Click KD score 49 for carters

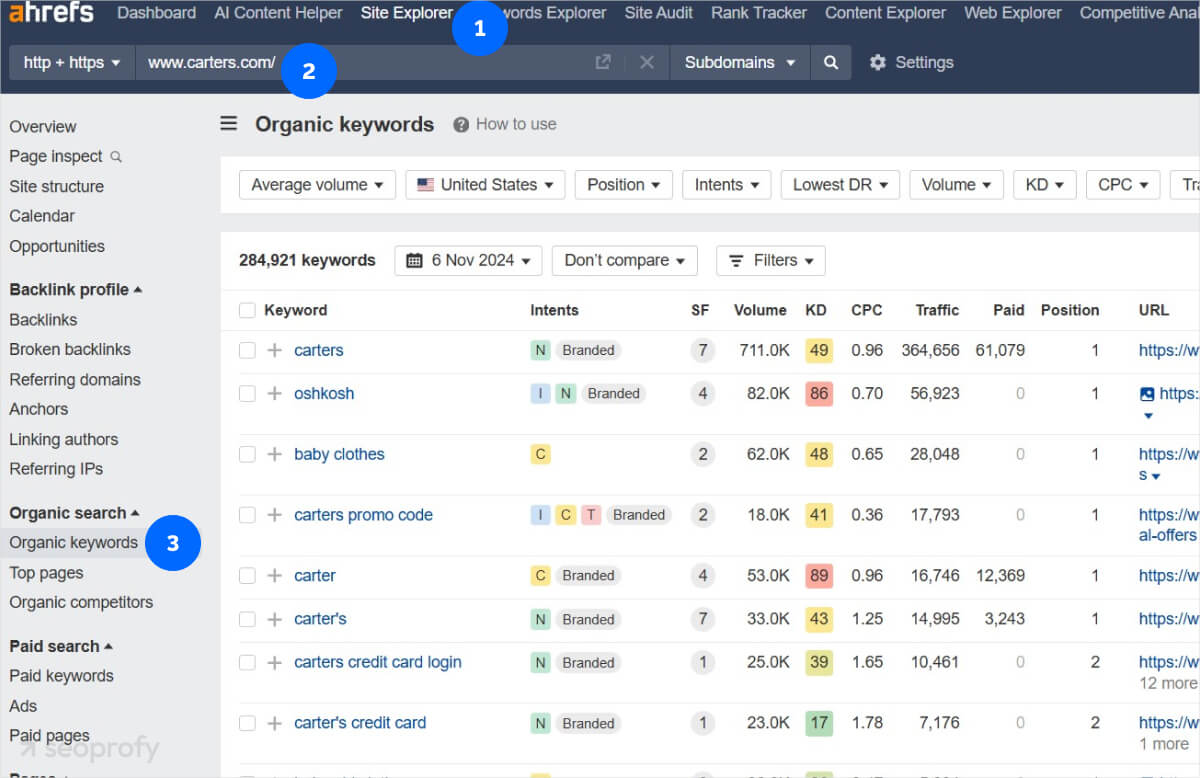(x=819, y=350)
